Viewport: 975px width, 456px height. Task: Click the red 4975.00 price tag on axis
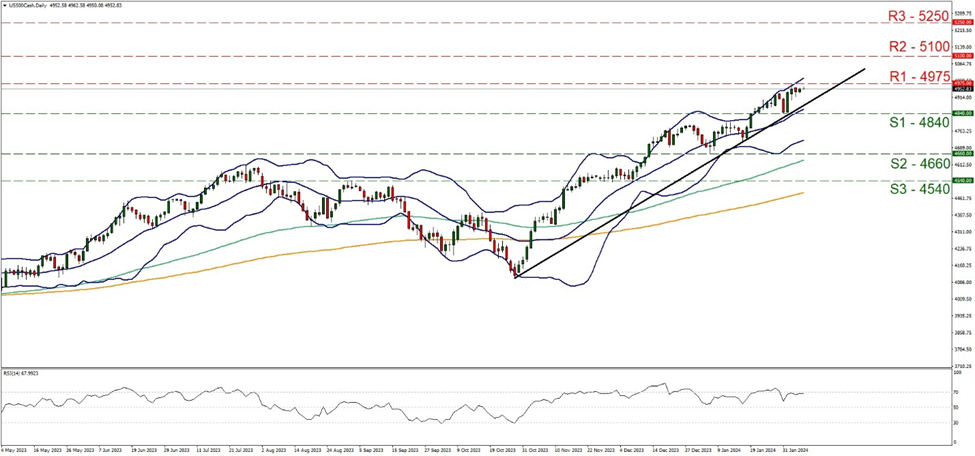pos(959,83)
